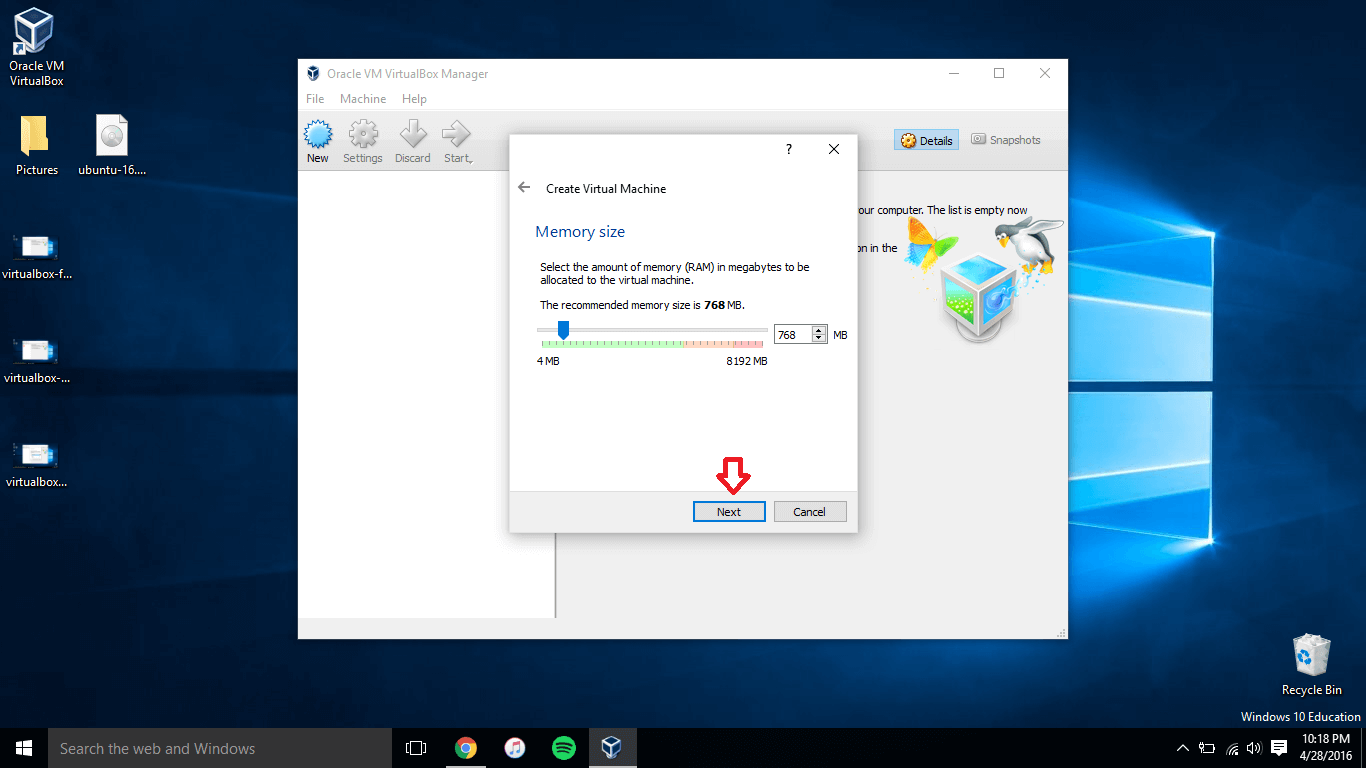Select the Pictures folder on the desktop

[x=37, y=145]
